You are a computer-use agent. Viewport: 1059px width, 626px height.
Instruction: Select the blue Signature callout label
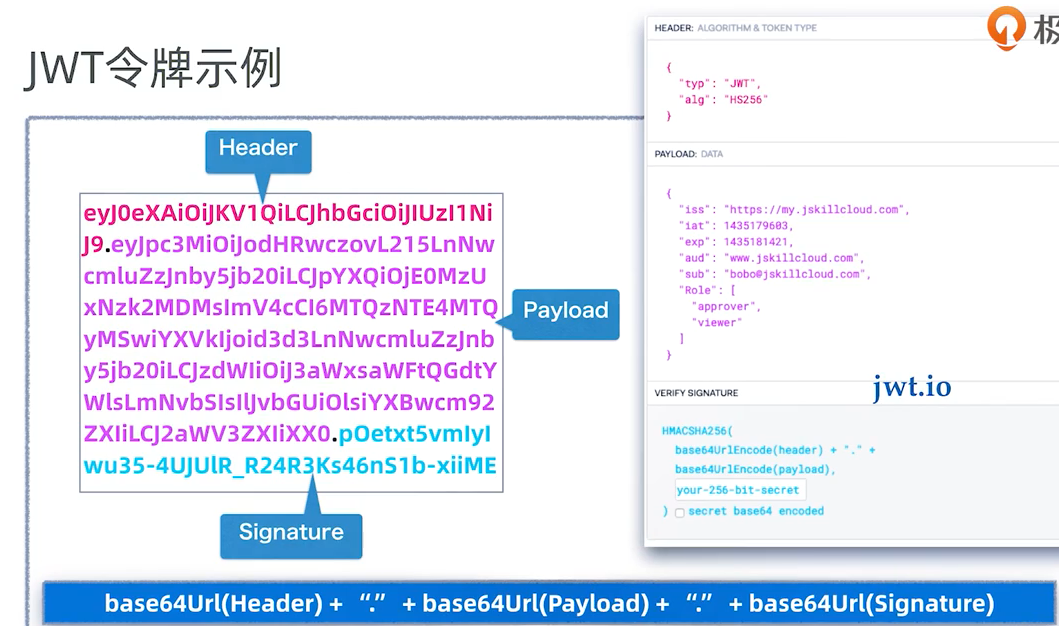290,532
